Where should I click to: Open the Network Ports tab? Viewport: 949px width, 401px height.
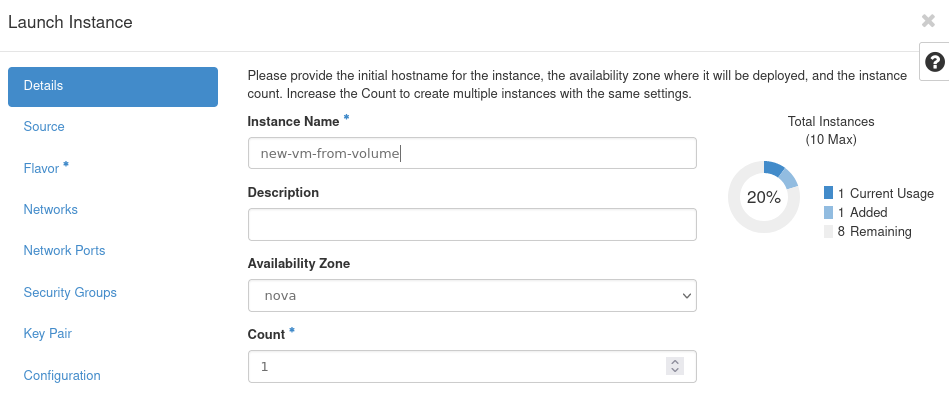coord(64,251)
